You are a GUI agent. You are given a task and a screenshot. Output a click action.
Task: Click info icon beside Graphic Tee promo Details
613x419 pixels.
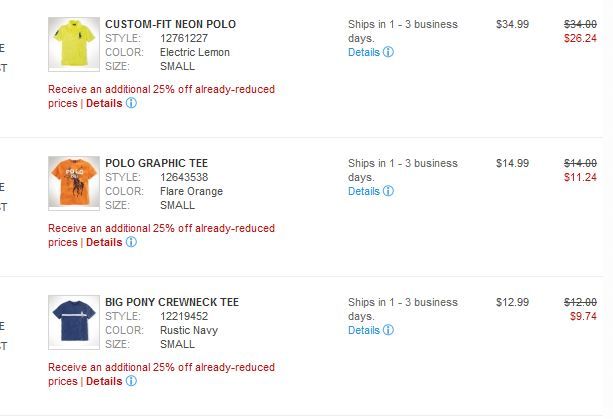[131, 242]
